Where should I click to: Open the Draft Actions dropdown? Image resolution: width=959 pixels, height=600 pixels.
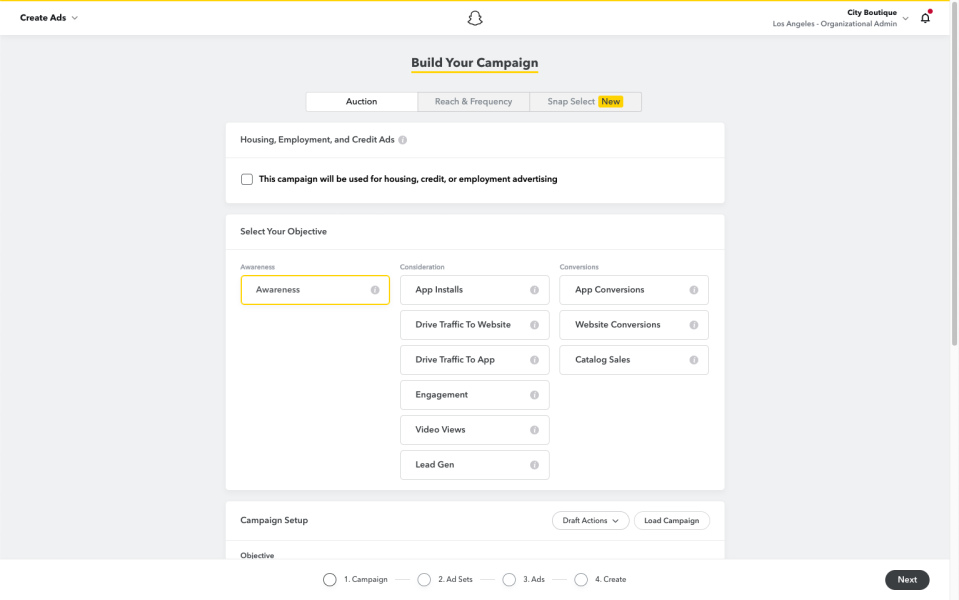[x=590, y=520]
